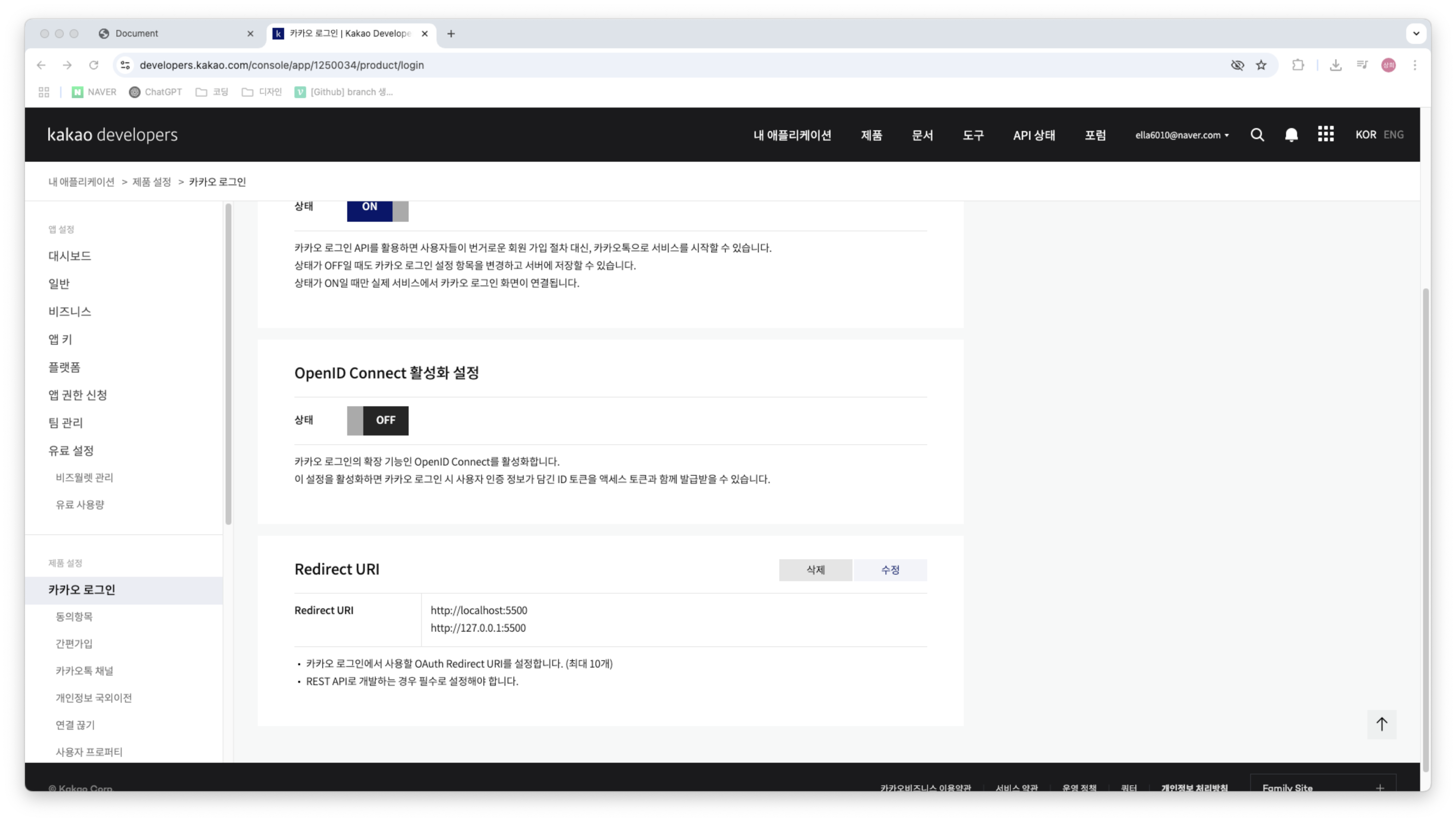Close the Document tab

250,34
